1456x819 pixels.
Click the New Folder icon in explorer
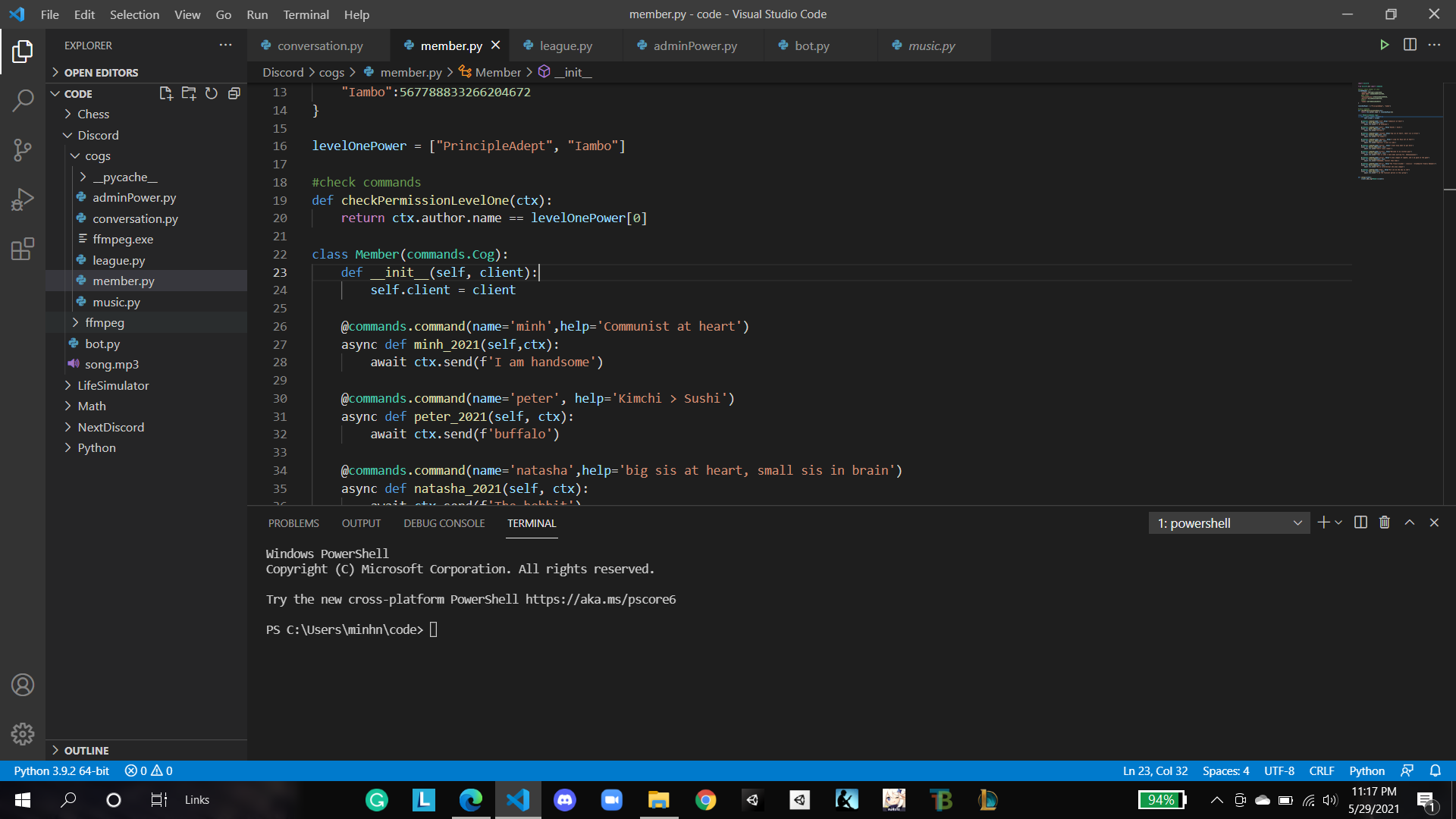tap(189, 93)
